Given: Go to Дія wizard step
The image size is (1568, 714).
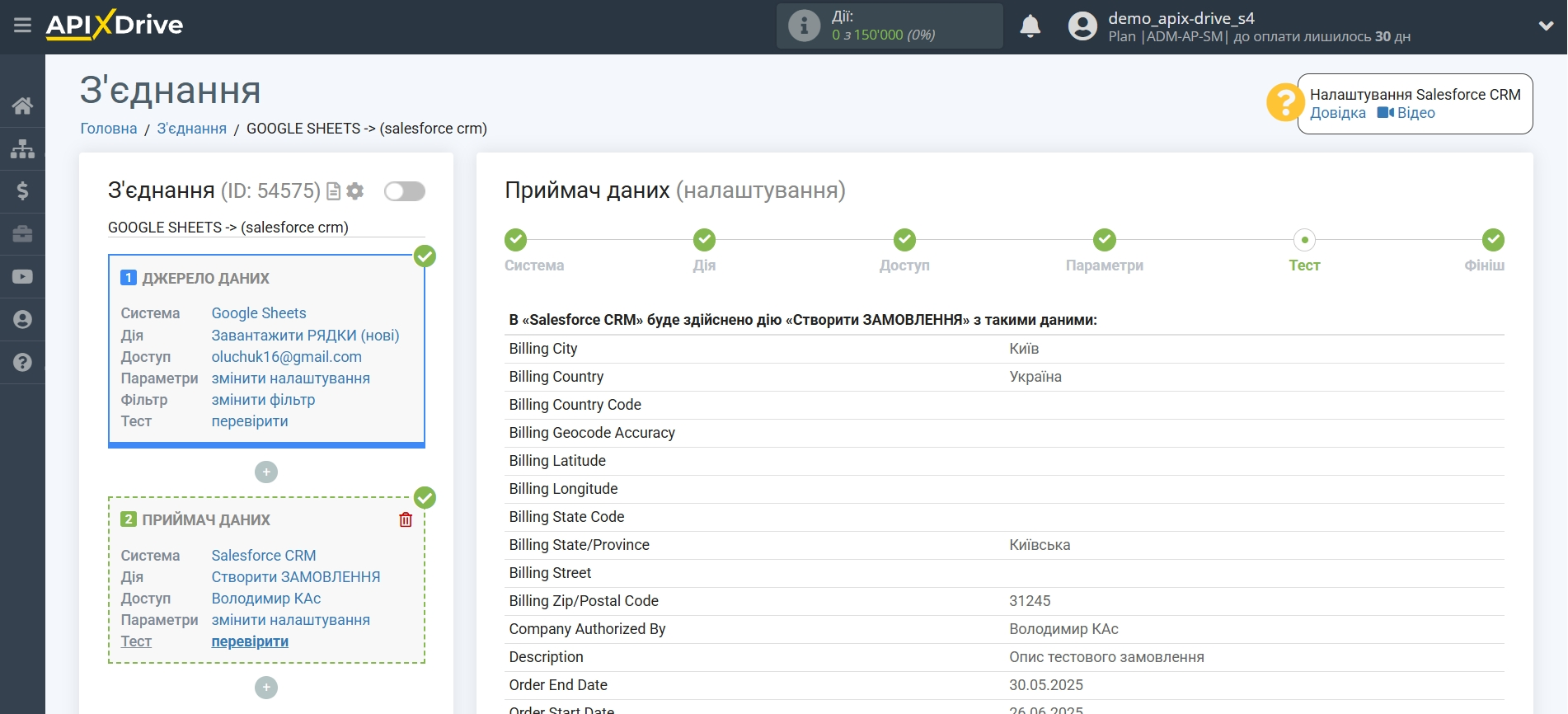Looking at the screenshot, I should (x=704, y=240).
